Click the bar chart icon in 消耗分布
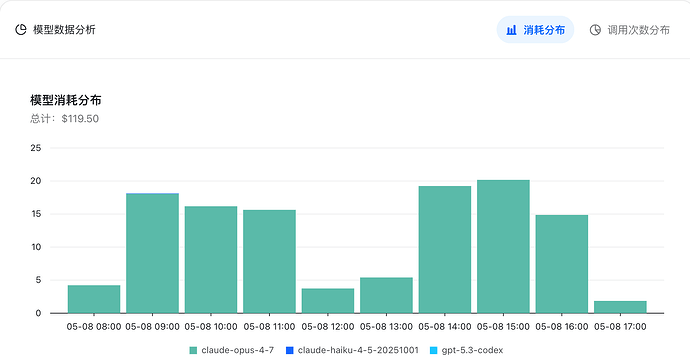This screenshot has width=690, height=364. click(x=511, y=30)
